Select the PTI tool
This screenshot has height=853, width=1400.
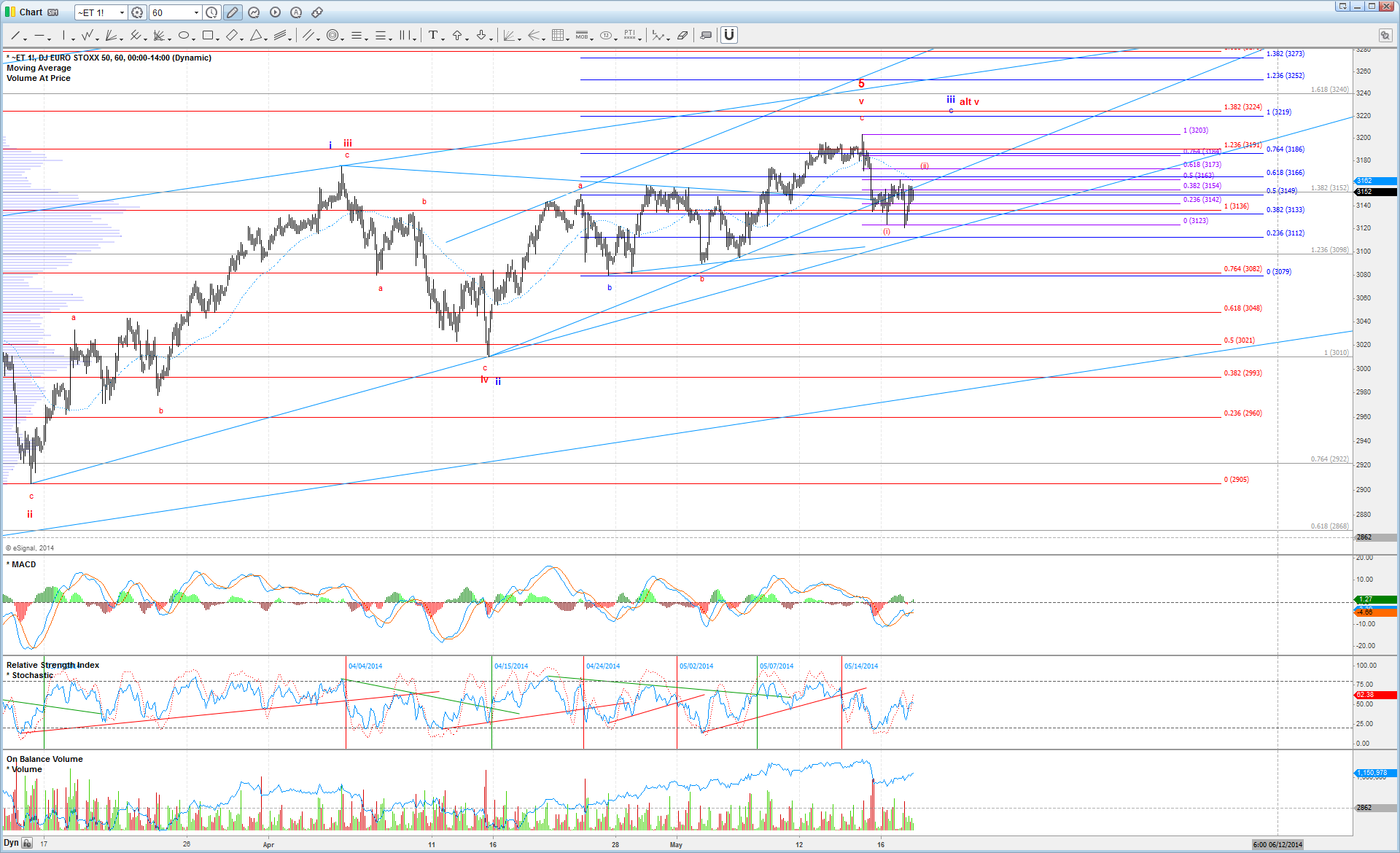point(630,35)
